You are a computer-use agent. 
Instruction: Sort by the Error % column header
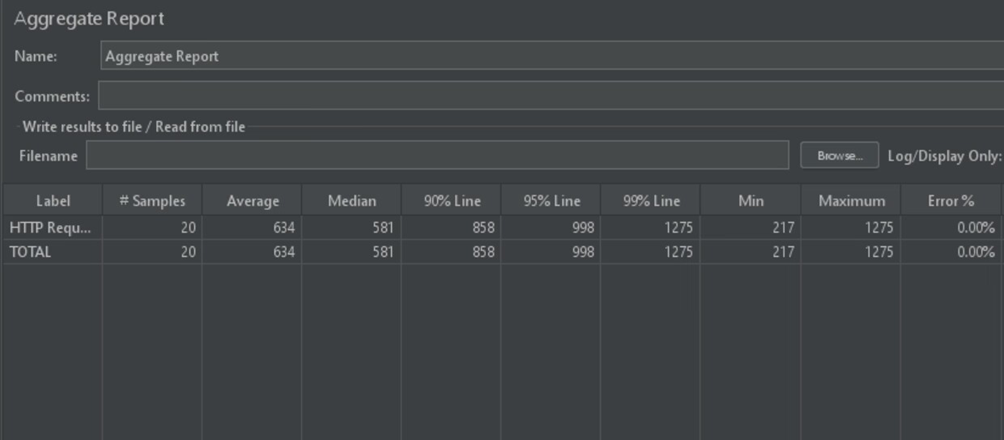[x=951, y=201]
